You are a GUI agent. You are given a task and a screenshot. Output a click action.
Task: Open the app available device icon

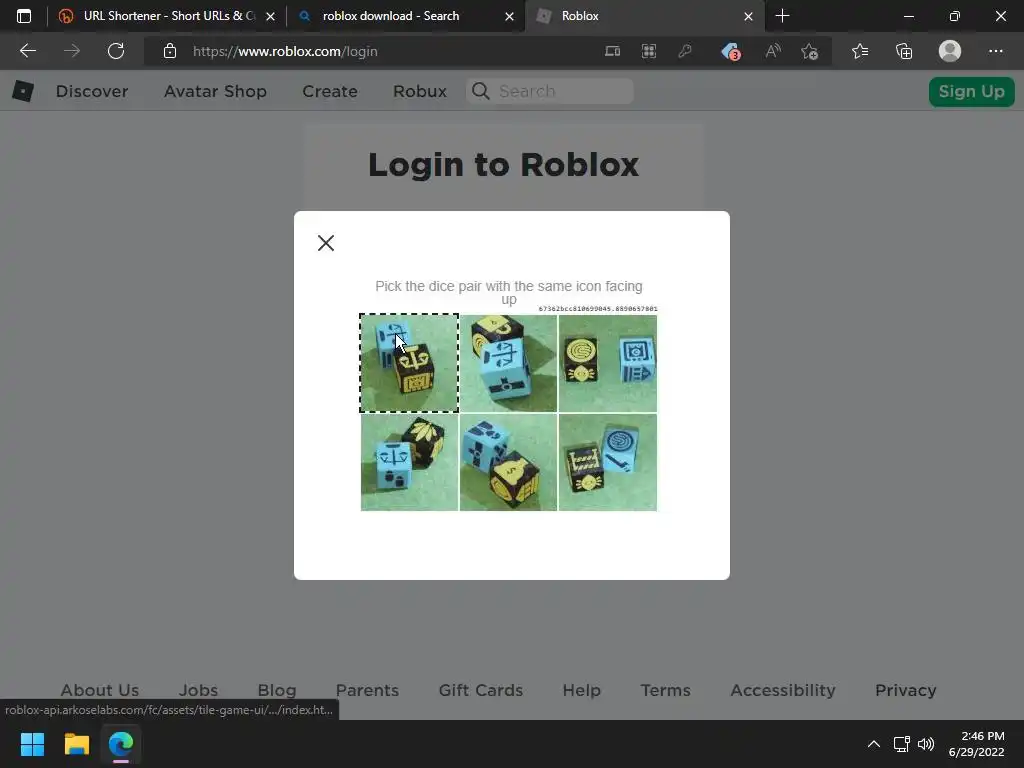click(x=612, y=51)
